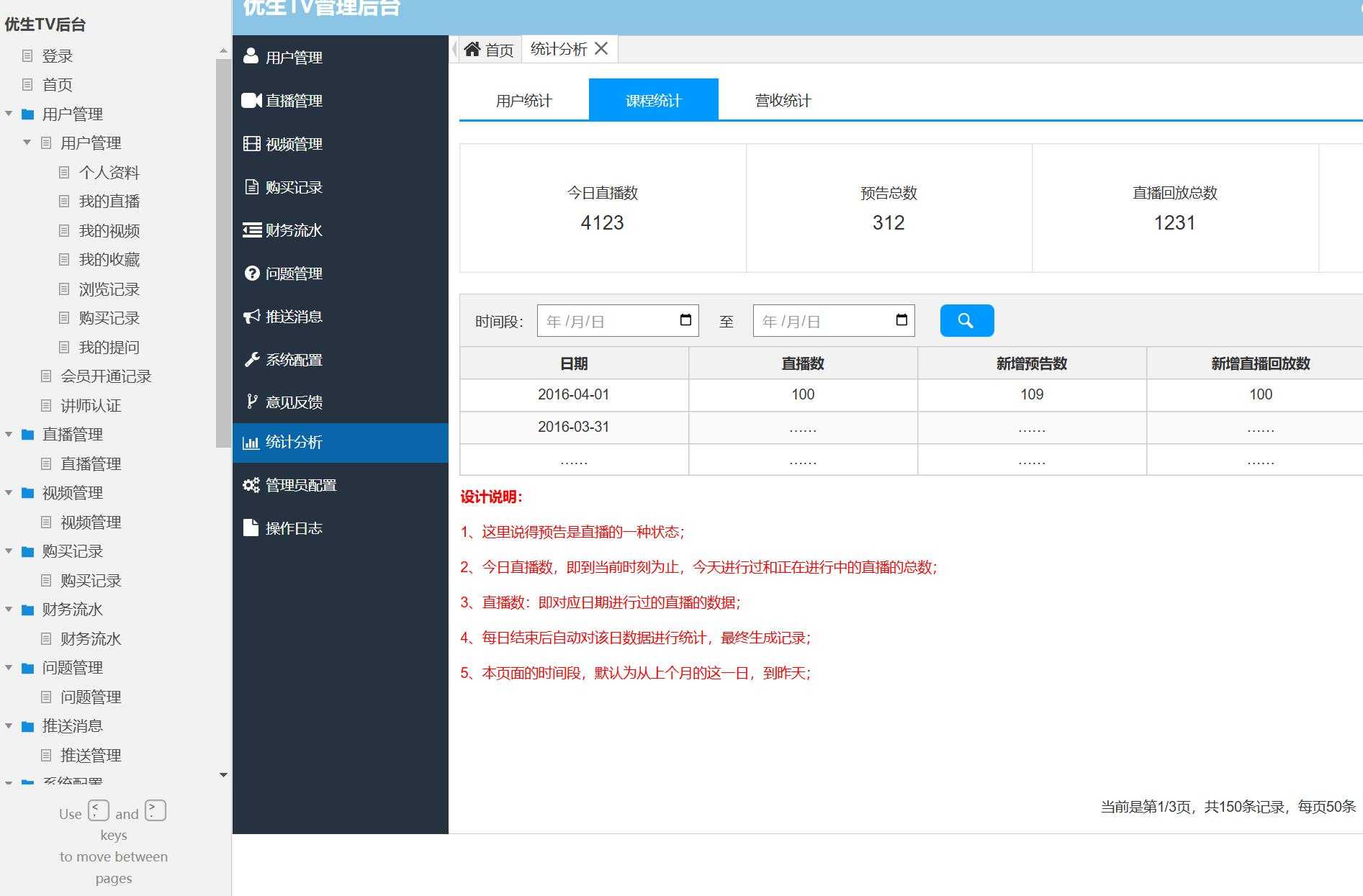The height and width of the screenshot is (896, 1363).
Task: Select the 用户管理 user icon in sidebar
Action: 250,57
